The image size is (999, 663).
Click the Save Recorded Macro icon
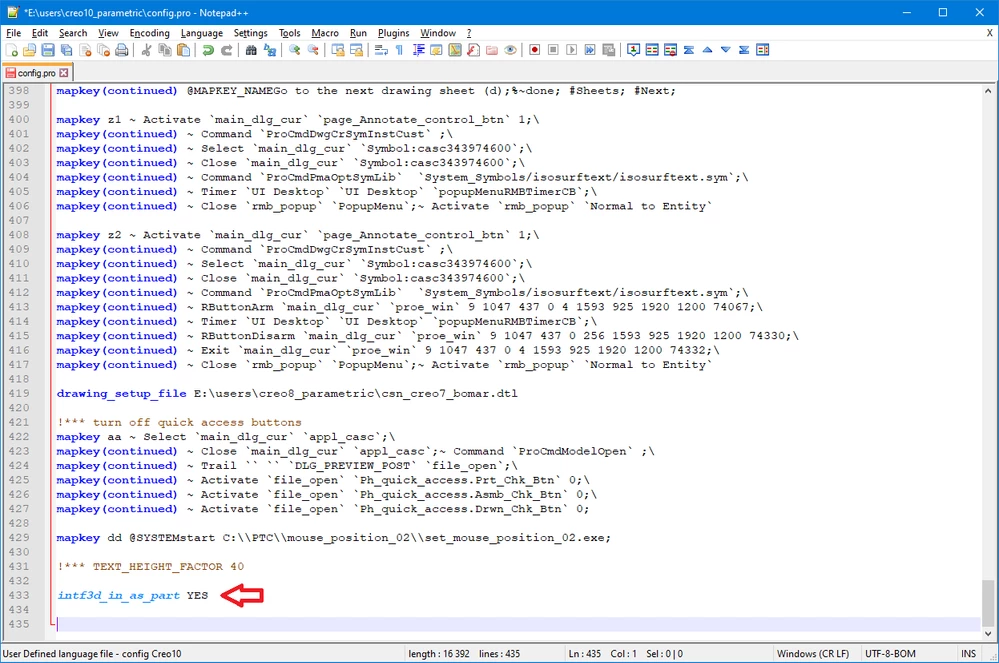click(x=608, y=50)
